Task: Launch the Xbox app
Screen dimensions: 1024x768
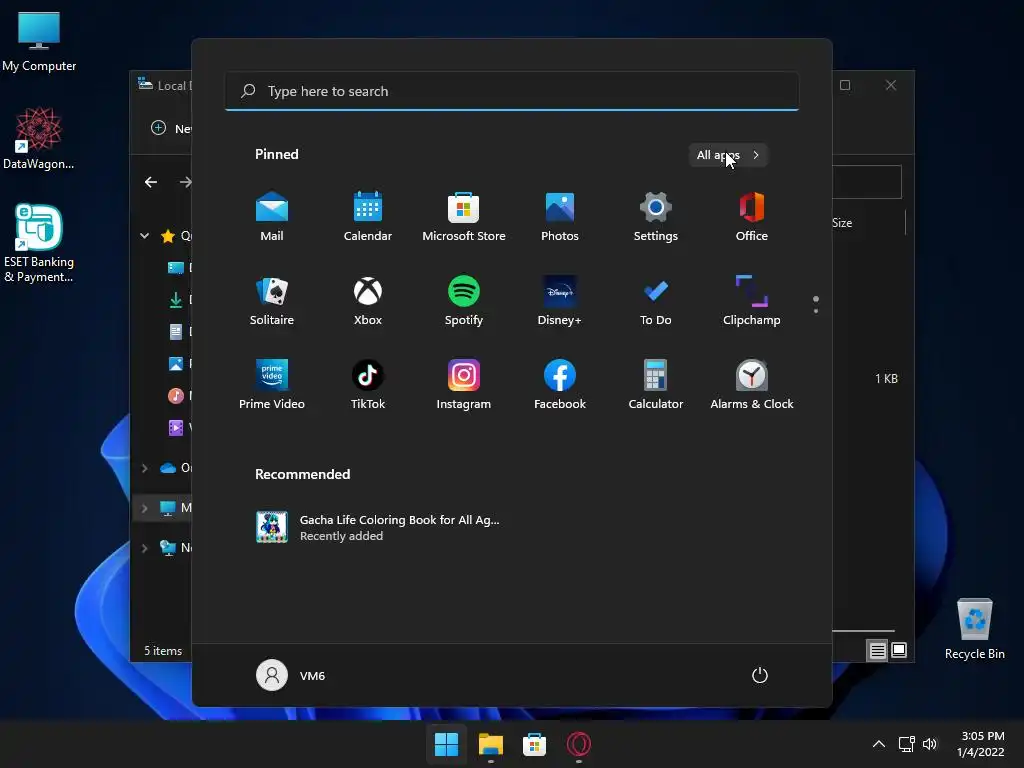Action: (x=368, y=301)
